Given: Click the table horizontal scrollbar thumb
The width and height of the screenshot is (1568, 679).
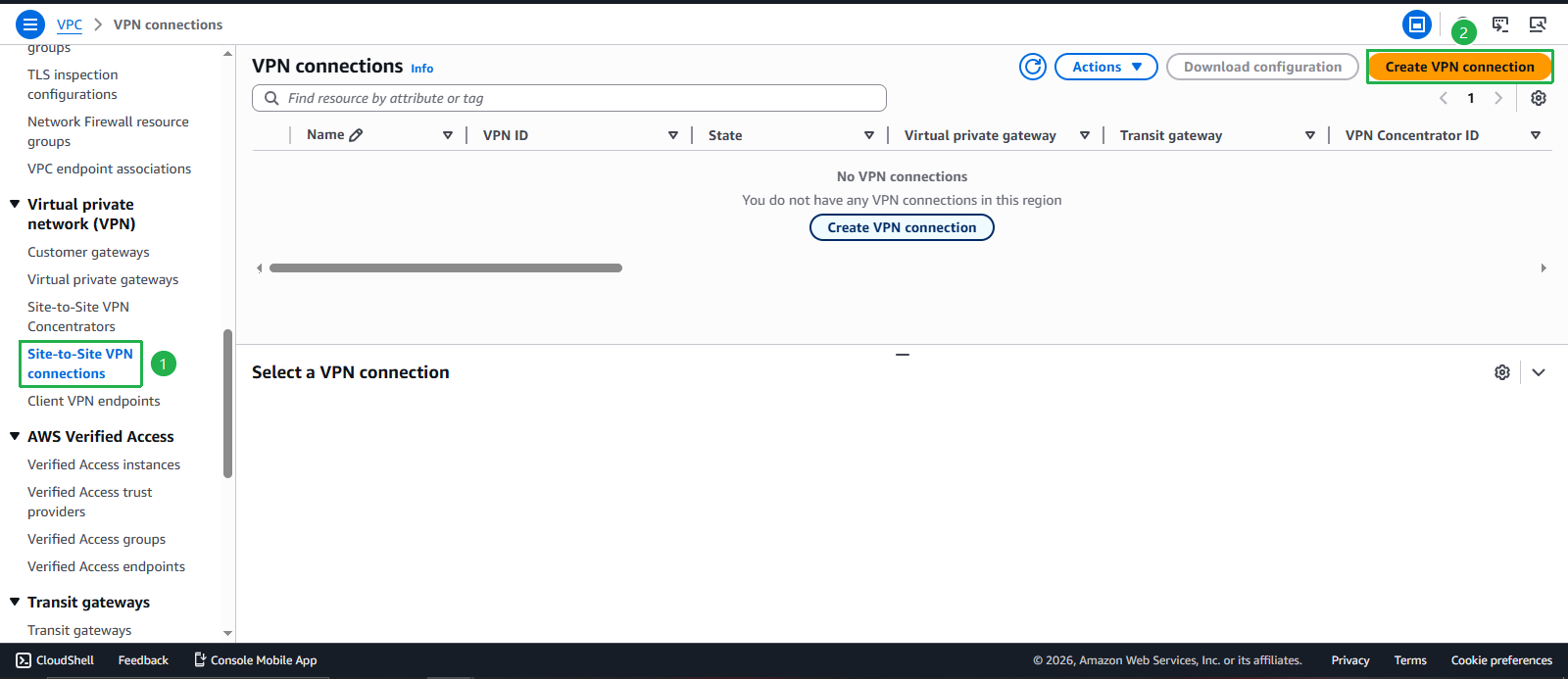Looking at the screenshot, I should tap(446, 267).
